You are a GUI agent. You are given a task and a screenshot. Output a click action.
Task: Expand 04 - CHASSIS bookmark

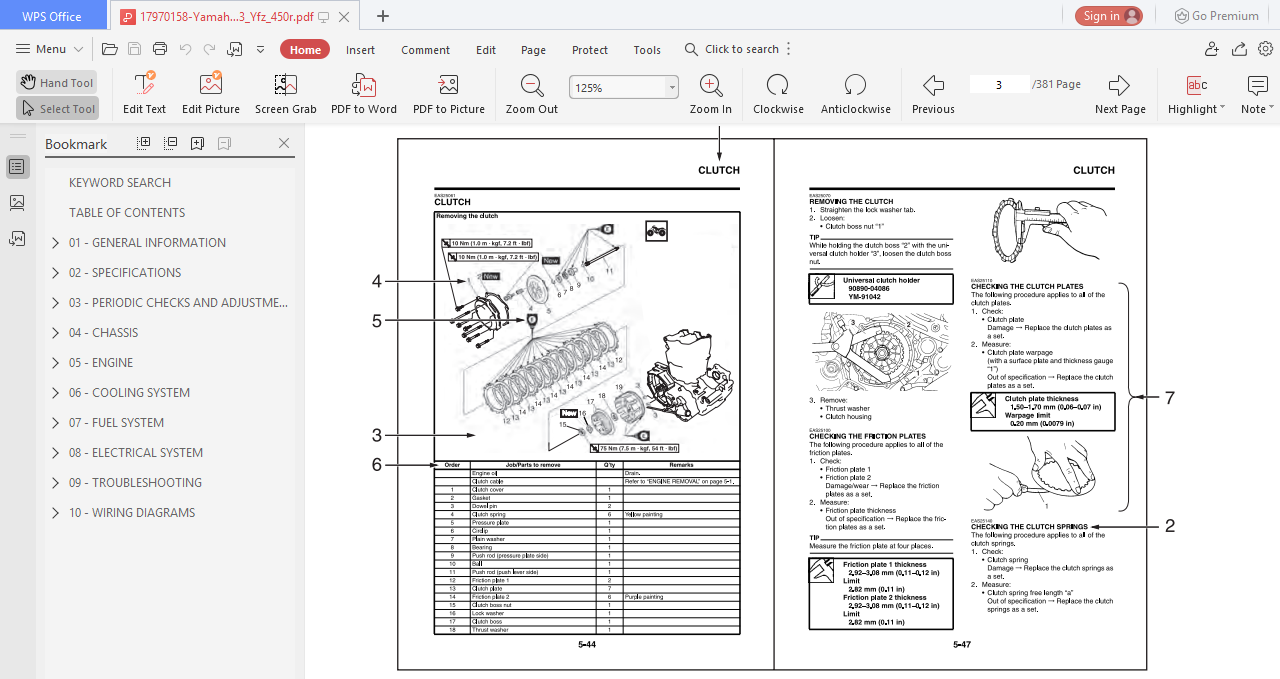coord(55,332)
